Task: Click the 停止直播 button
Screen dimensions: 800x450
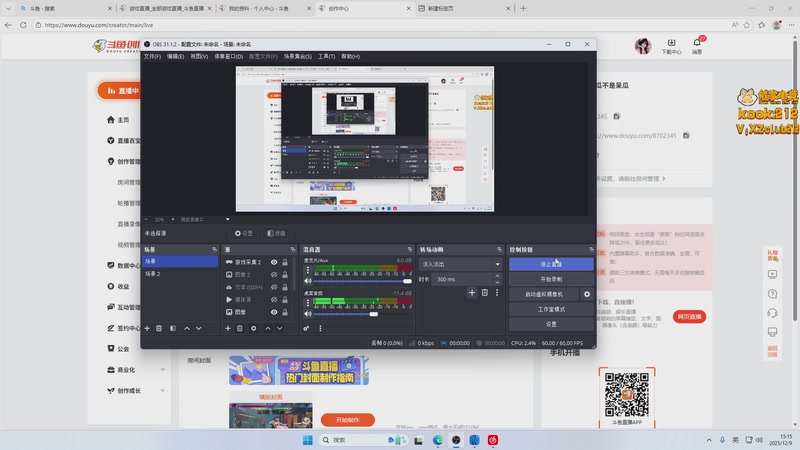Action: (x=551, y=264)
